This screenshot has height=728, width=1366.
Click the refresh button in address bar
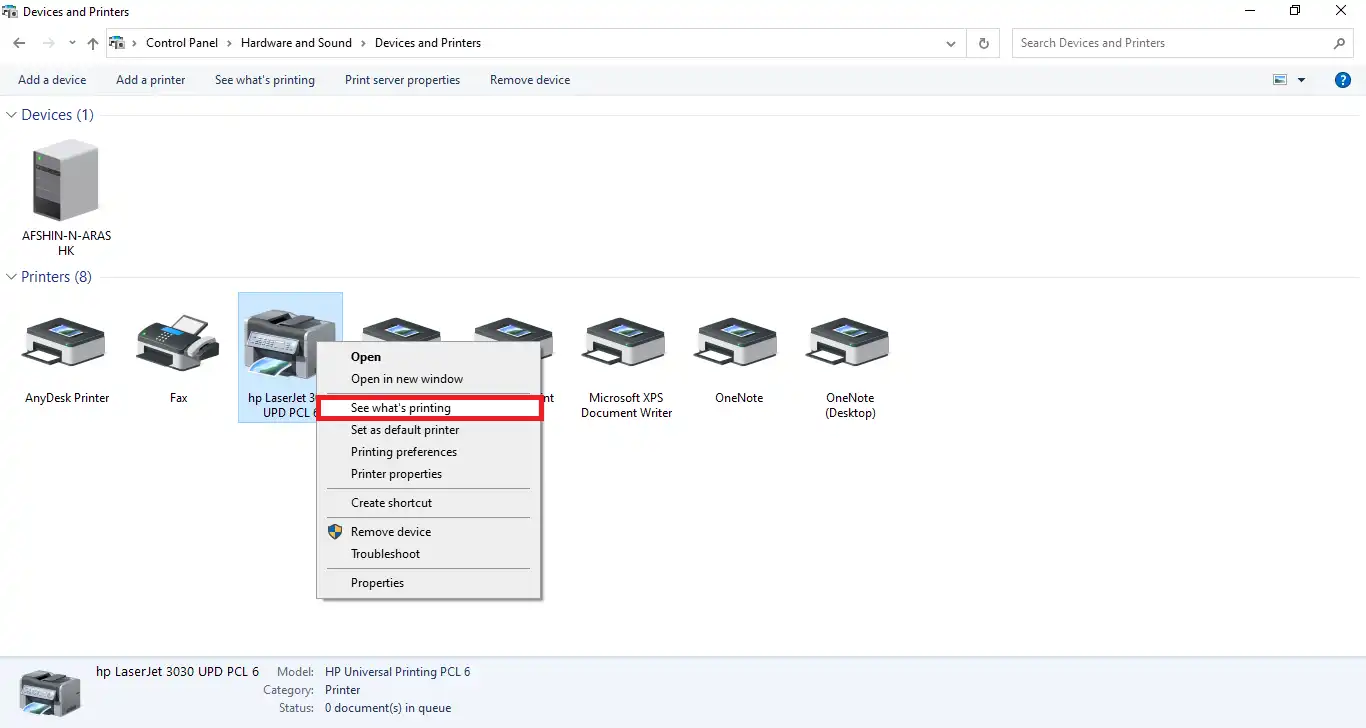[984, 43]
